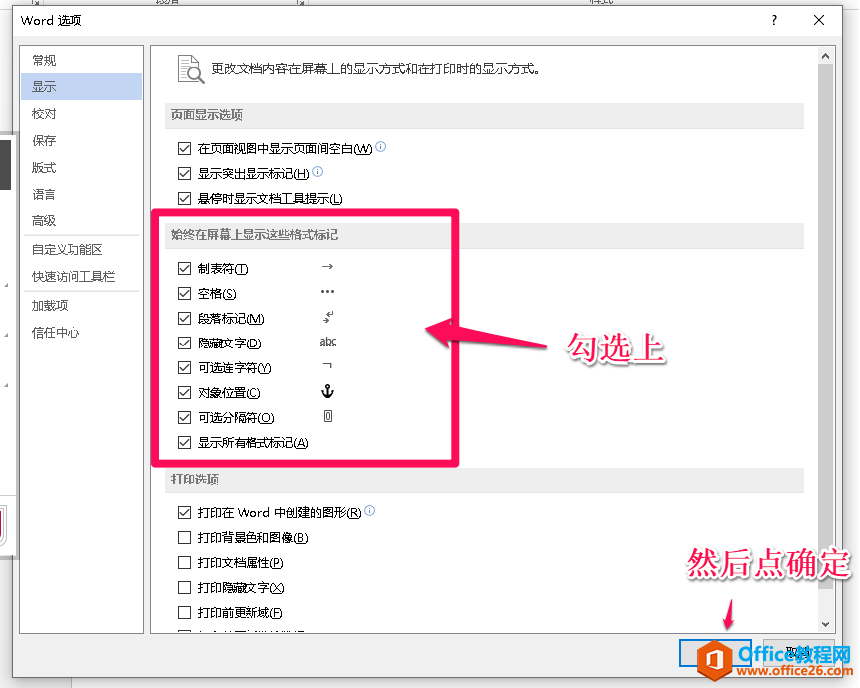Open the 版式 options category
Viewport: 860px width, 688px height.
81,167
